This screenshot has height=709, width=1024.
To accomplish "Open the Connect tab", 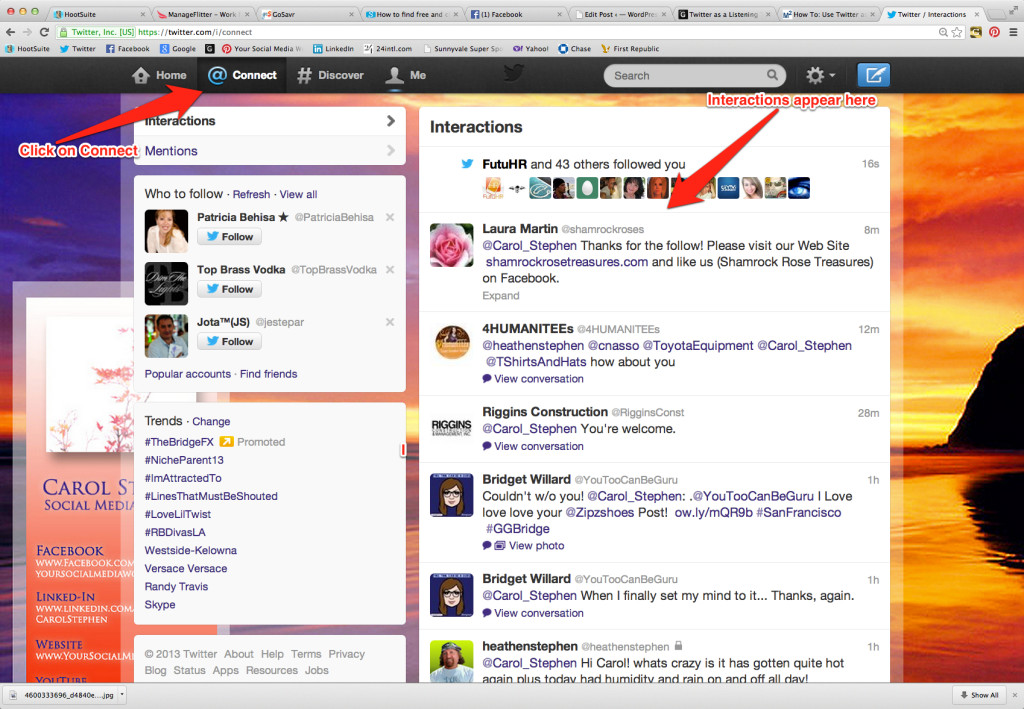I will pos(242,75).
